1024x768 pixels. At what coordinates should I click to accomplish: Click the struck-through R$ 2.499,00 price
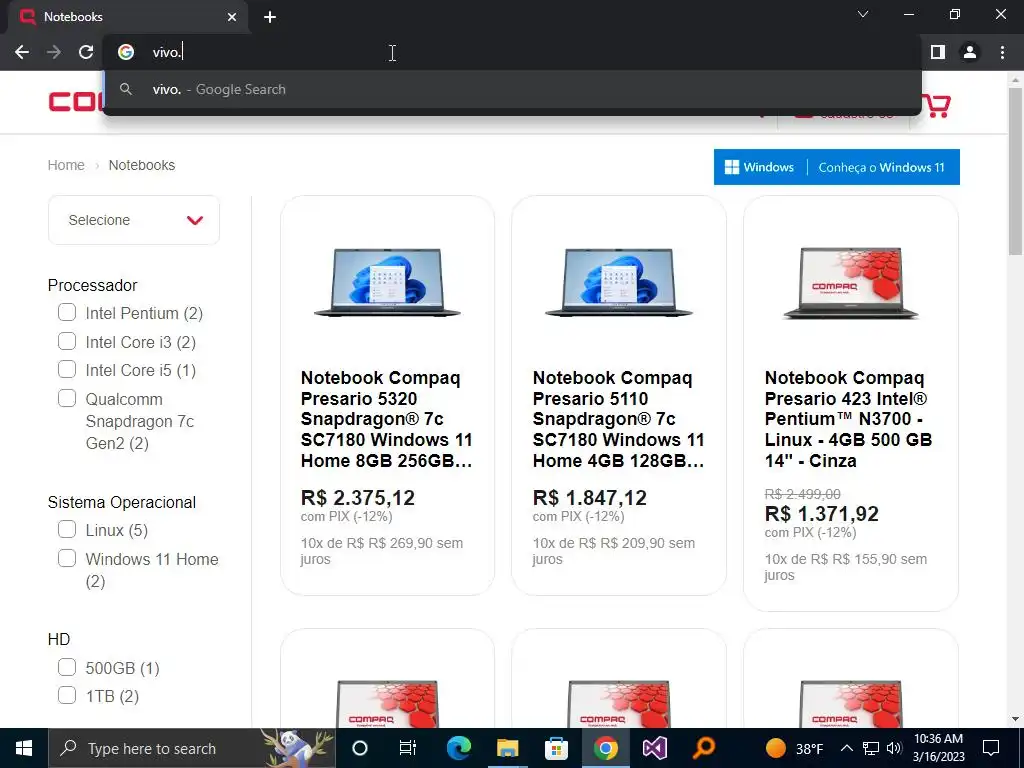[803, 494]
